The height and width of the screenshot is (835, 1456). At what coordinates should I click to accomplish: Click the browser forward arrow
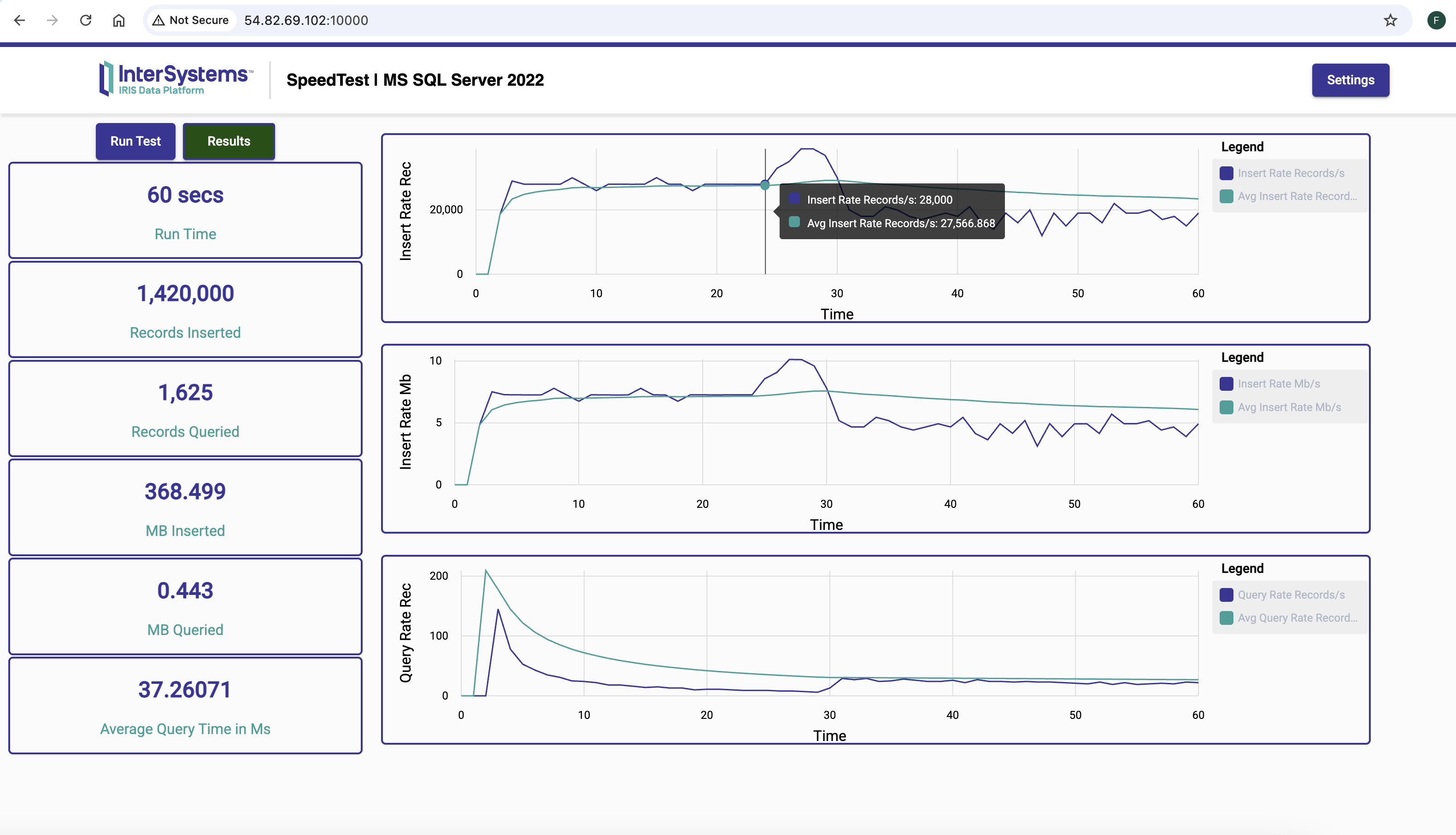52,21
